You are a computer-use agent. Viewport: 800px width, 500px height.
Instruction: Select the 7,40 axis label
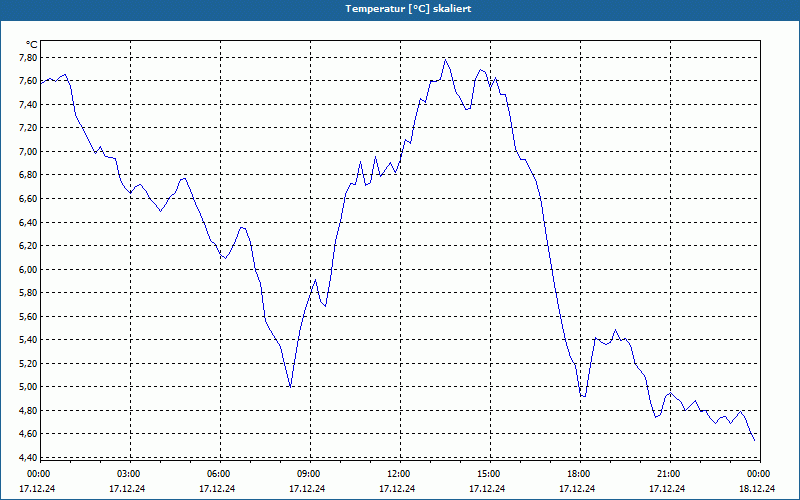(x=28, y=104)
